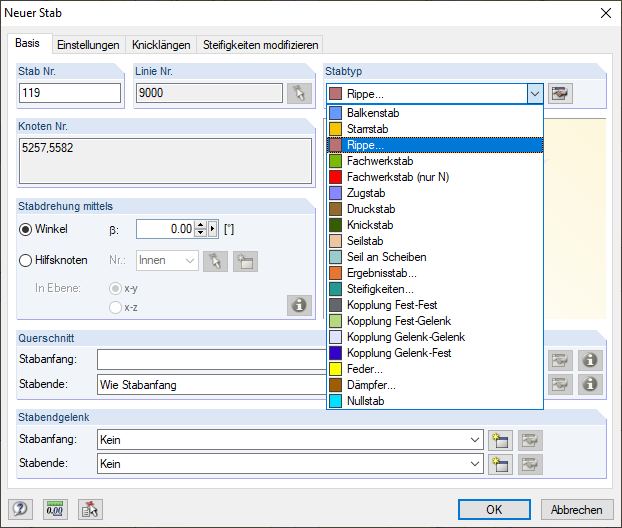The image size is (622, 528).
Task: Decrease angle β with down stepper
Action: pyautogui.click(x=201, y=233)
